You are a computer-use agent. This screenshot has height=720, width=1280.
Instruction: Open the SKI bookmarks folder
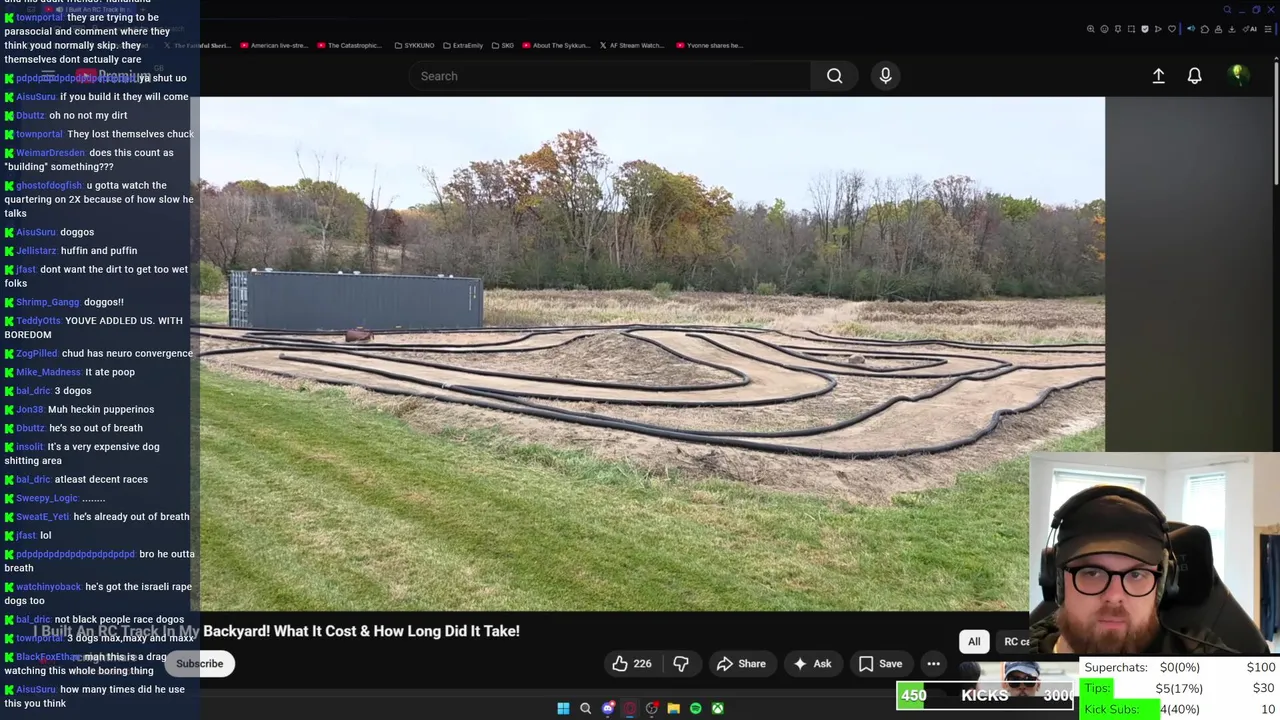(502, 45)
